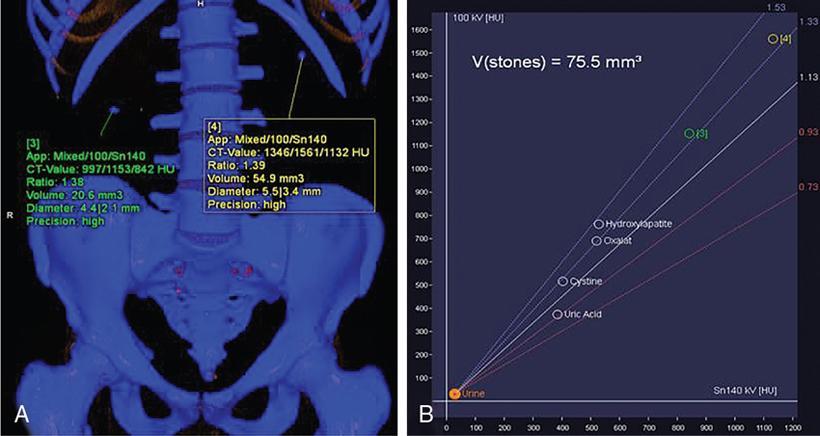This screenshot has width=820, height=436.
Task: Click the 1.33 ratio line label
Action: [x=807, y=21]
